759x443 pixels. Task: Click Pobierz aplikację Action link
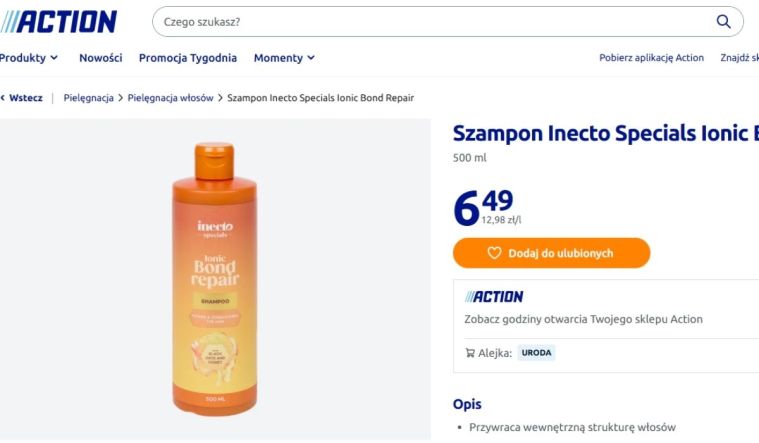tap(651, 58)
